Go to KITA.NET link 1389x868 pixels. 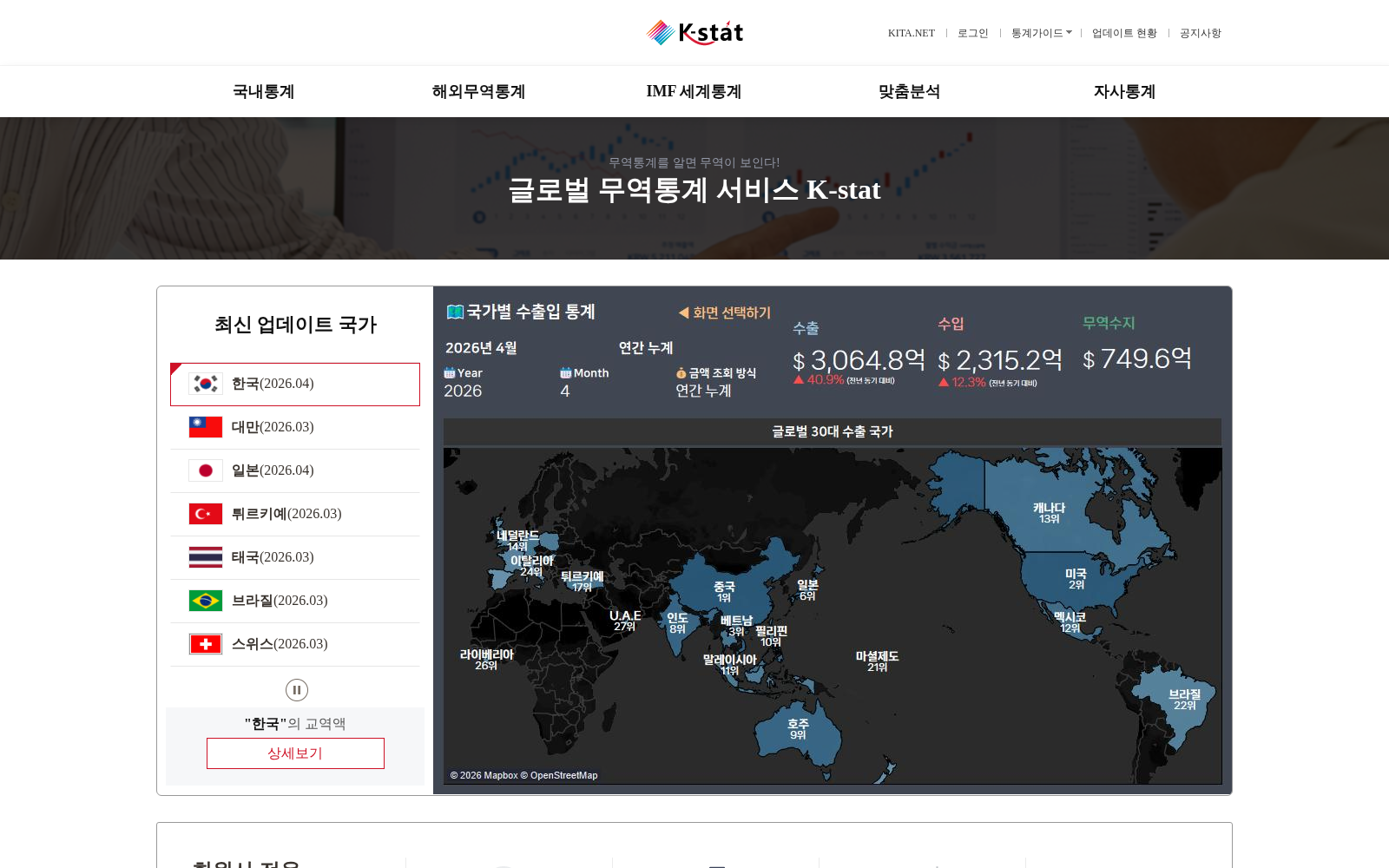pos(912,33)
